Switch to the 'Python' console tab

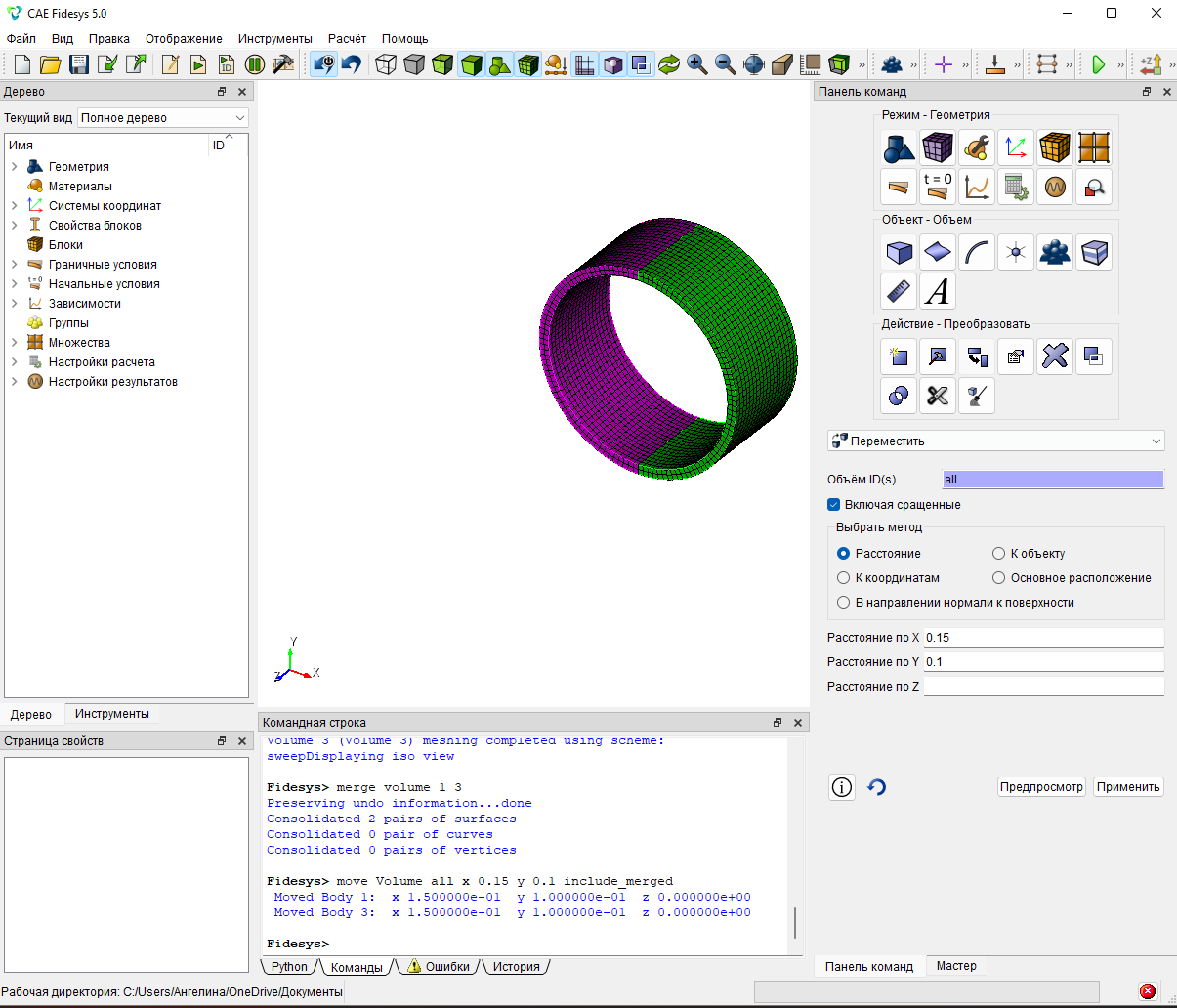point(289,967)
